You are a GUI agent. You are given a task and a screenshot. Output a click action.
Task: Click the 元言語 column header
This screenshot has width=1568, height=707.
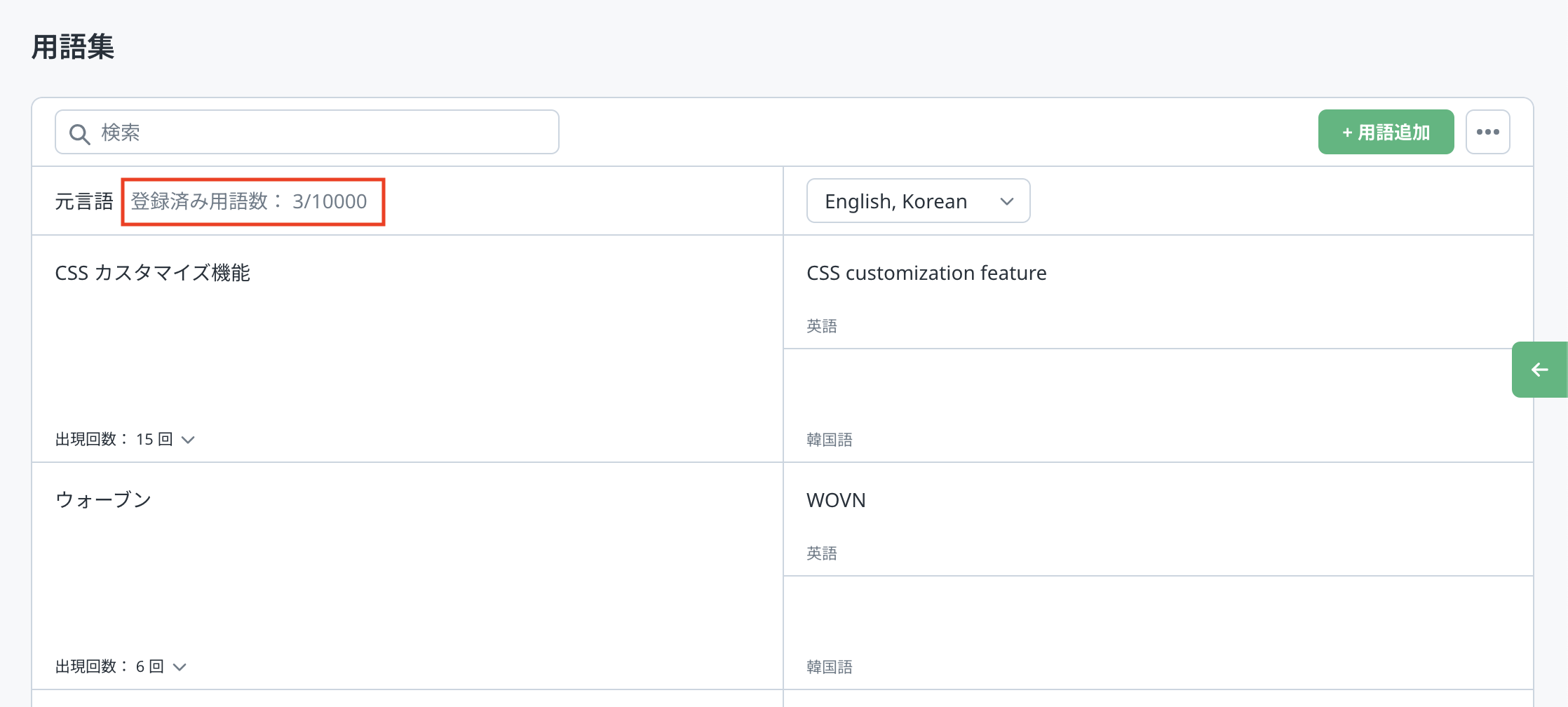click(84, 201)
